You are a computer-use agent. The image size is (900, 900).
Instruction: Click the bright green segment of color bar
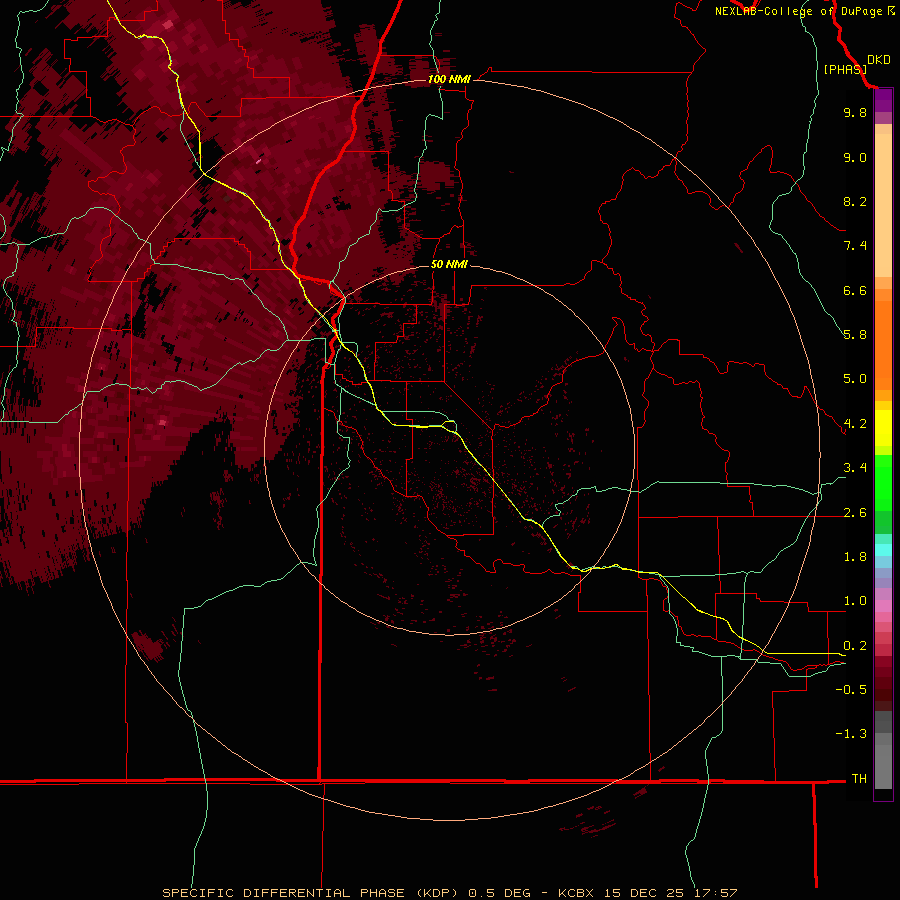coord(883,482)
